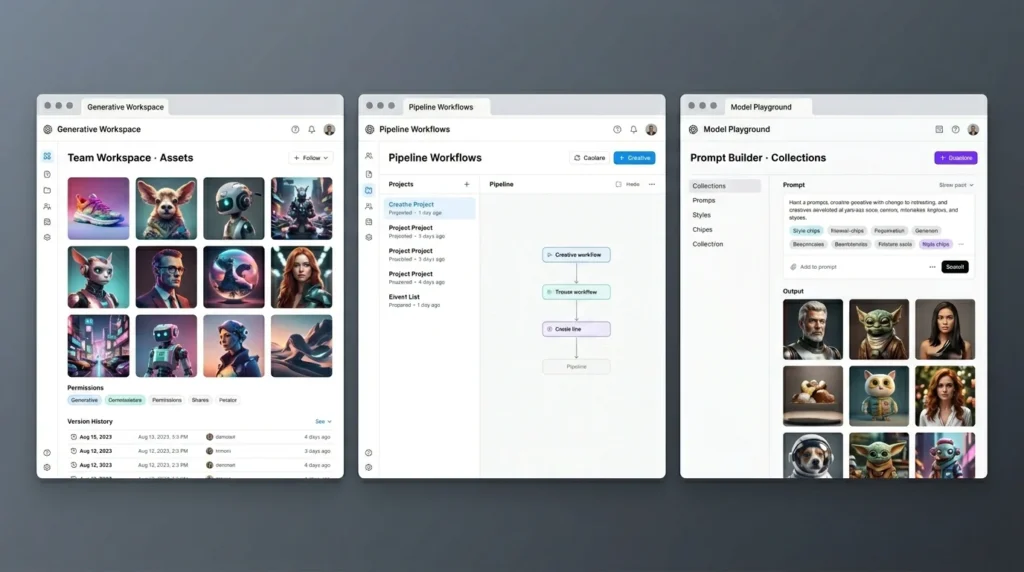Open folder icon in Generative Workspace sidebar
1024x572 pixels.
coord(47,190)
